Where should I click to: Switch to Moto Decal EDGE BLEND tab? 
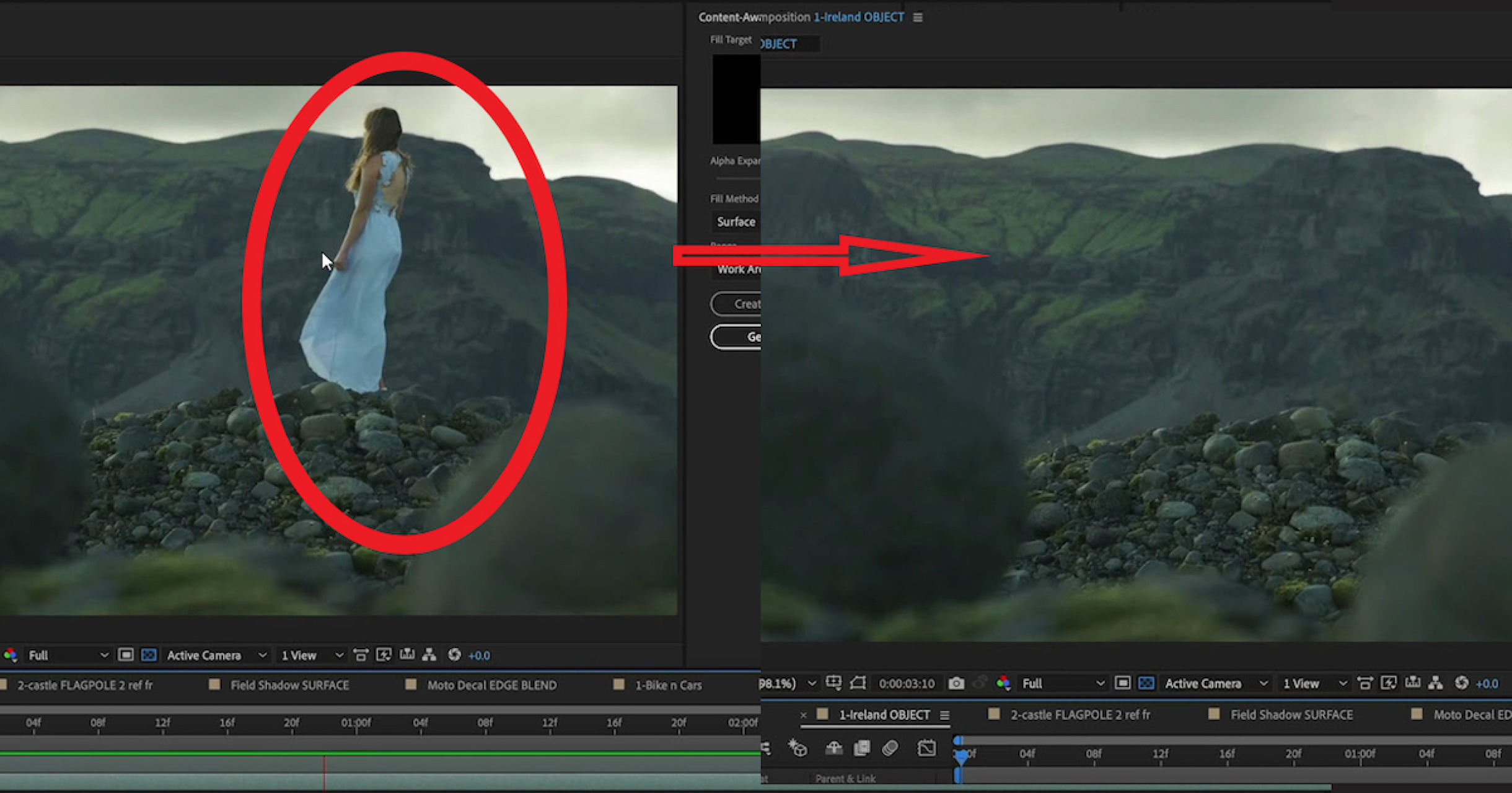[492, 685]
